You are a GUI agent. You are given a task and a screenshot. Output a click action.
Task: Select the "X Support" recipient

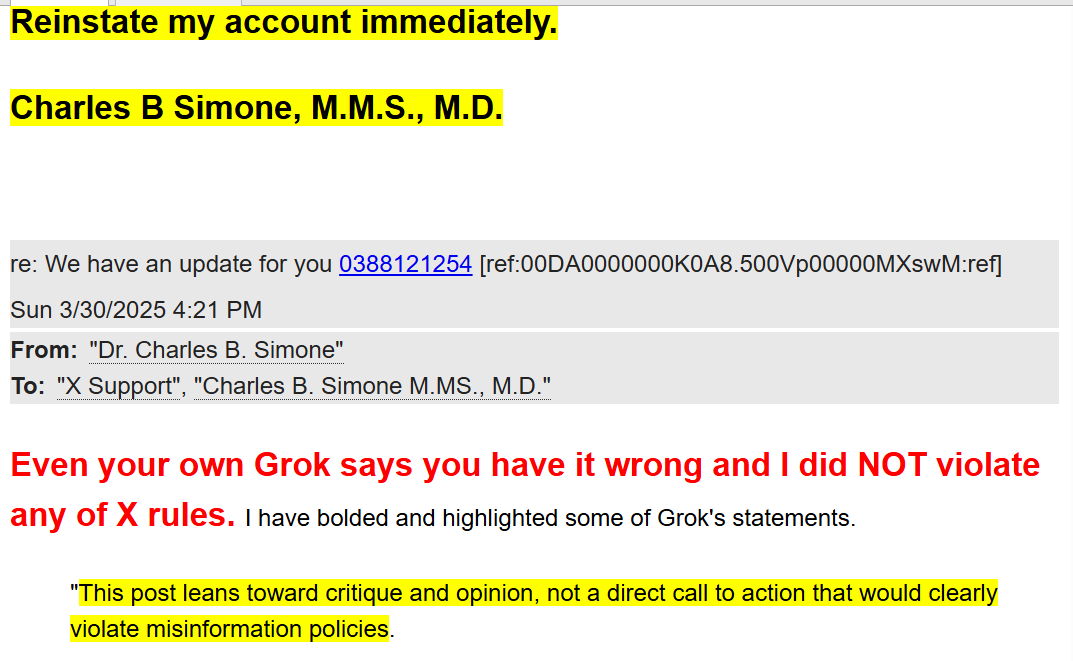pyautogui.click(x=118, y=387)
